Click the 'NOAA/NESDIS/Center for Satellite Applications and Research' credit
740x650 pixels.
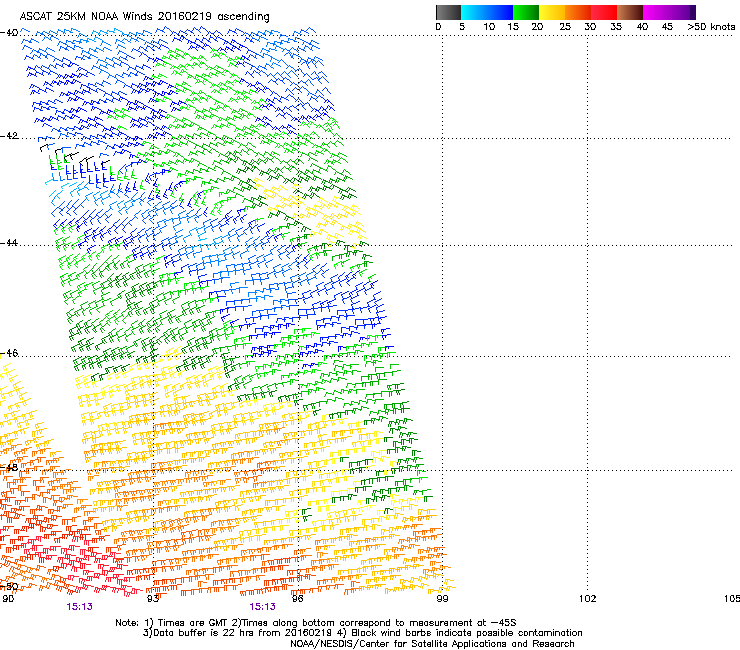coord(432,644)
